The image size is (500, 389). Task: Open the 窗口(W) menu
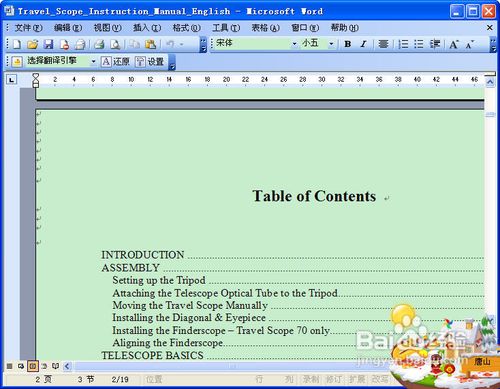[305, 28]
